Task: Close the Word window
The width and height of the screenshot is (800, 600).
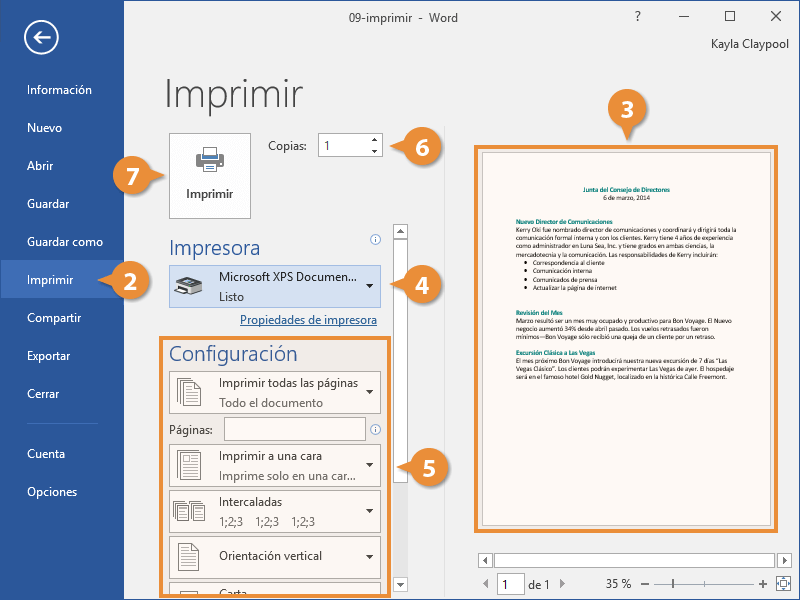Action: [776, 16]
